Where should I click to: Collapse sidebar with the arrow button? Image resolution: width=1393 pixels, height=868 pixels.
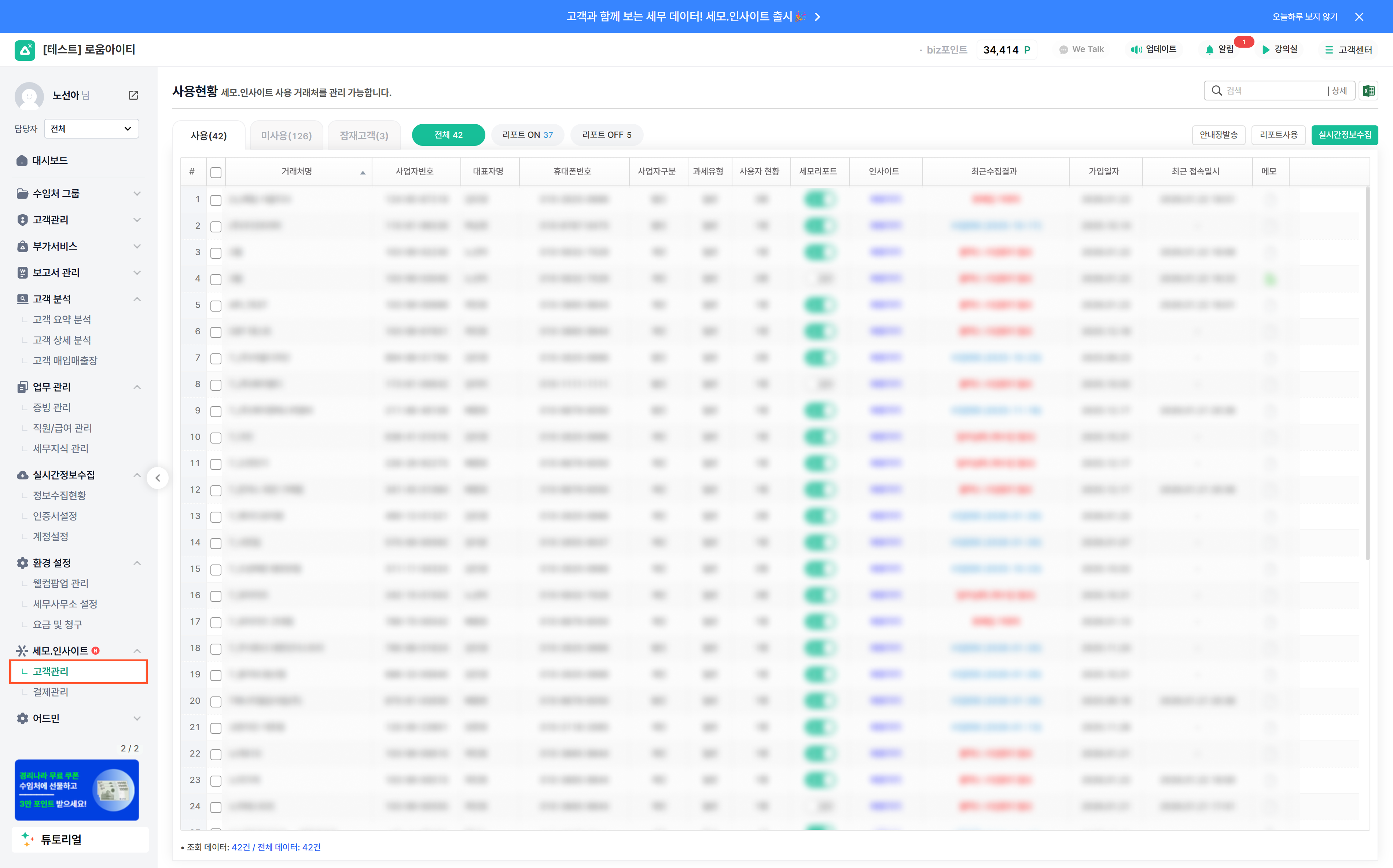point(157,478)
